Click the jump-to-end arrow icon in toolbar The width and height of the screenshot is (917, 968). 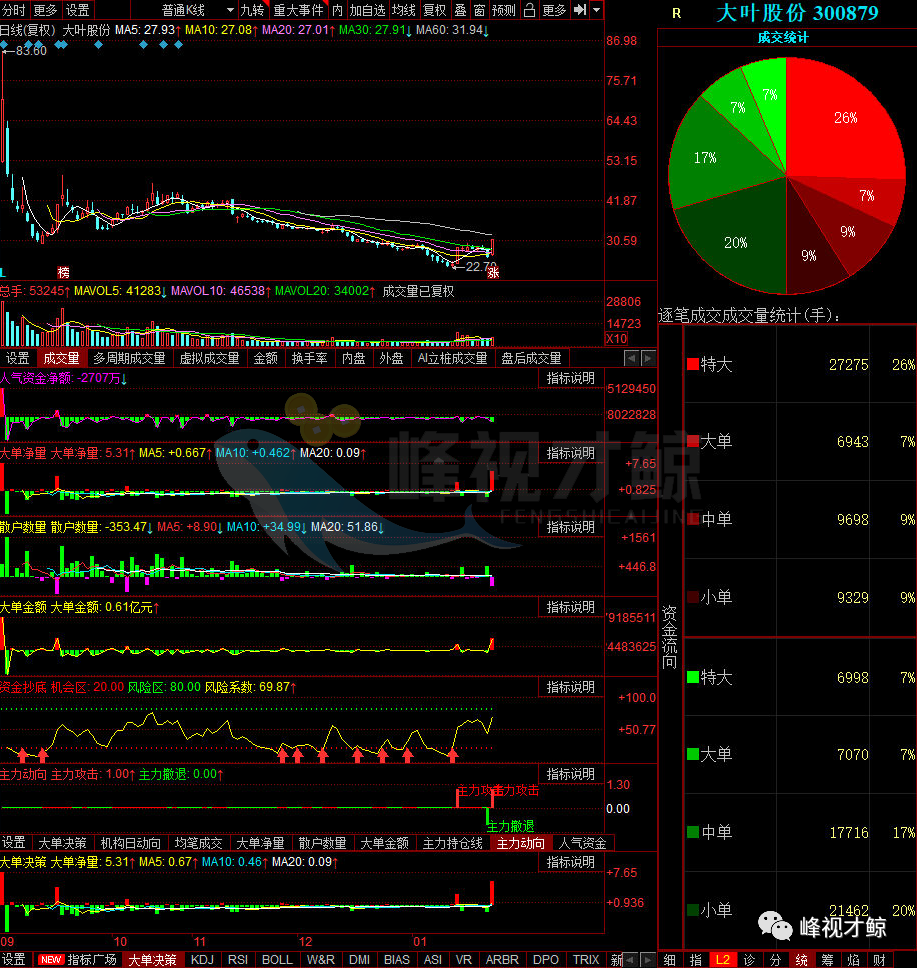(580, 10)
